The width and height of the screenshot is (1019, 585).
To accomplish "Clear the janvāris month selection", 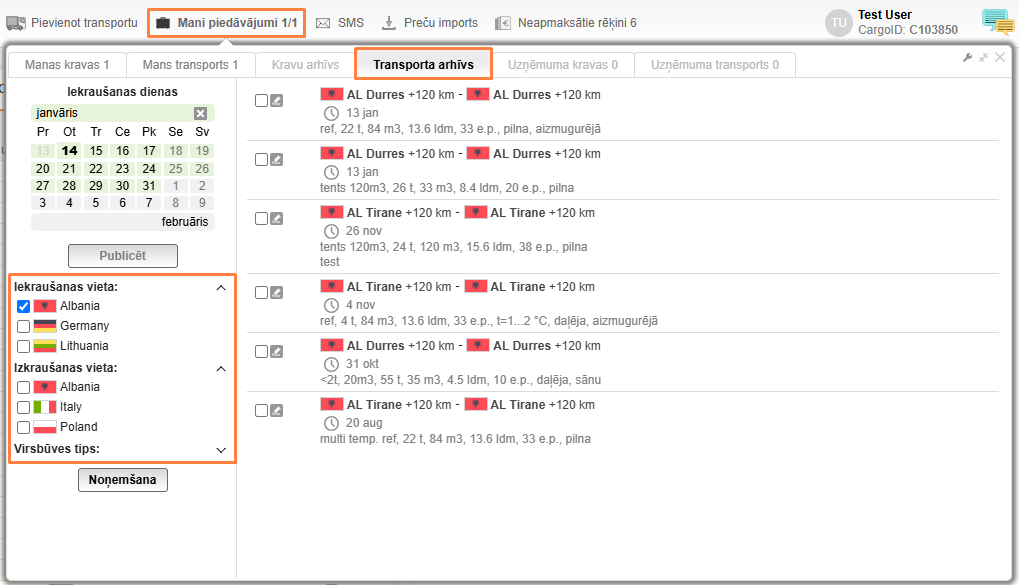I will pyautogui.click(x=200, y=113).
